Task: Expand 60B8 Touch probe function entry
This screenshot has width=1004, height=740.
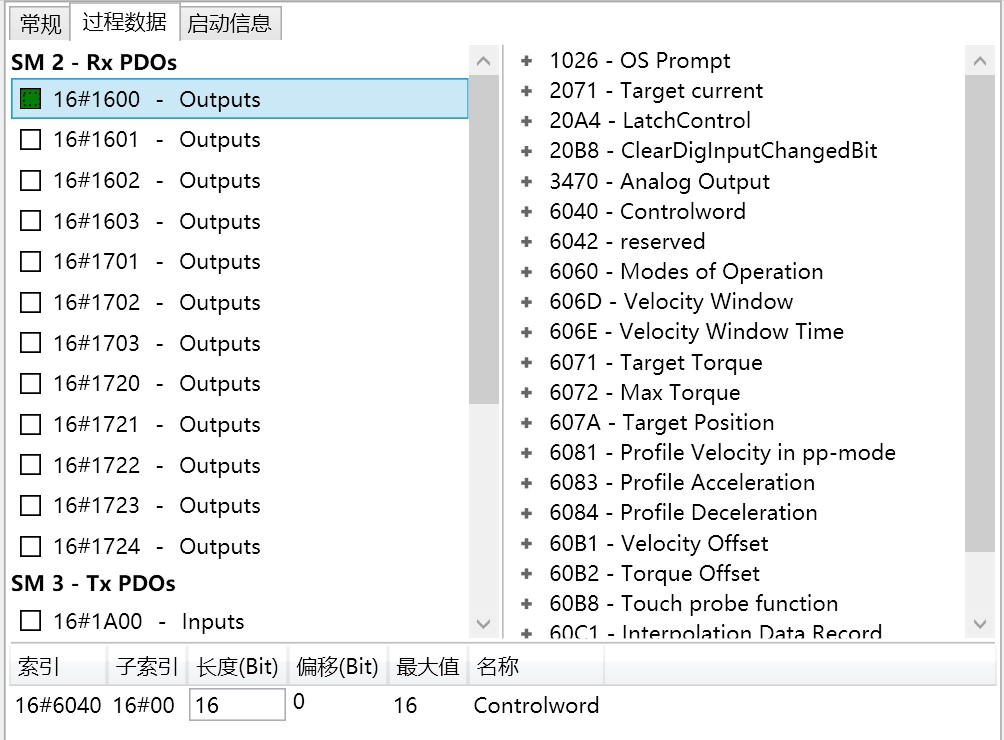Action: point(526,604)
